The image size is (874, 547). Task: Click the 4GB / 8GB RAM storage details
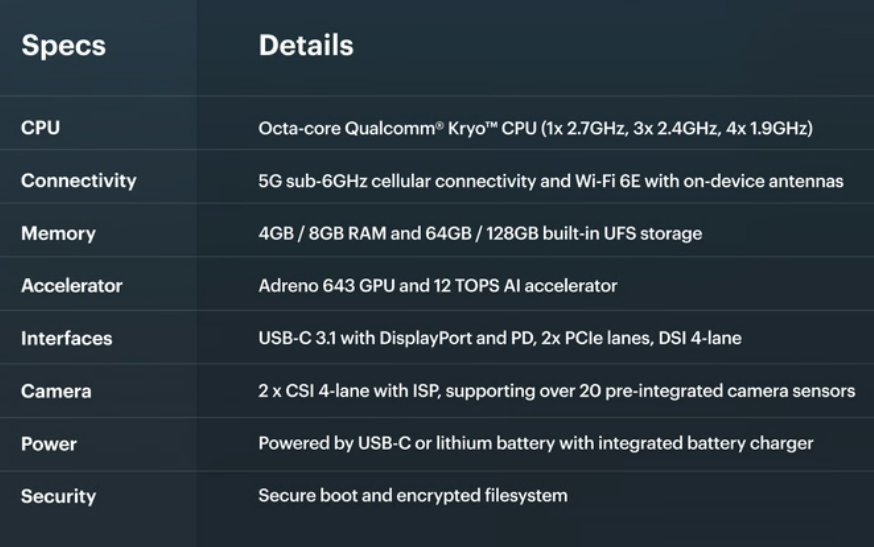coord(480,233)
